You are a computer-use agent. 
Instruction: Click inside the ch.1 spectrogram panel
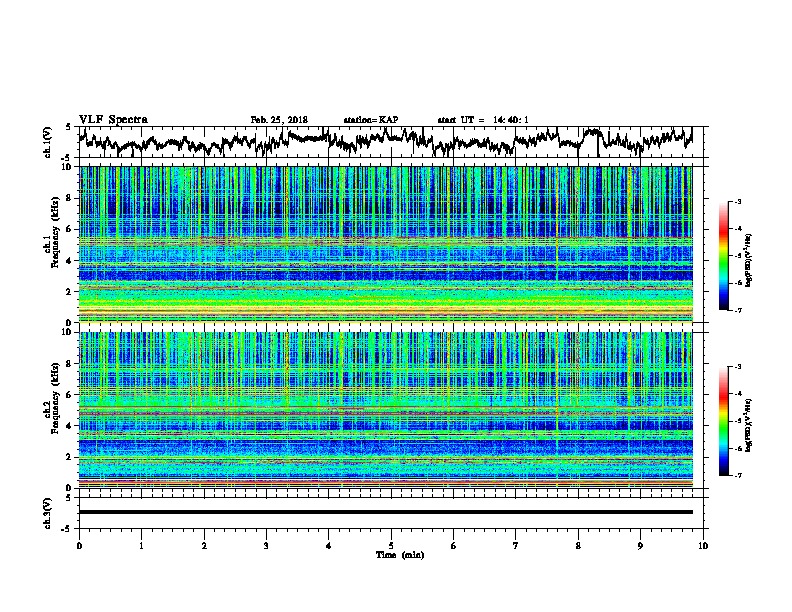tap(385, 244)
